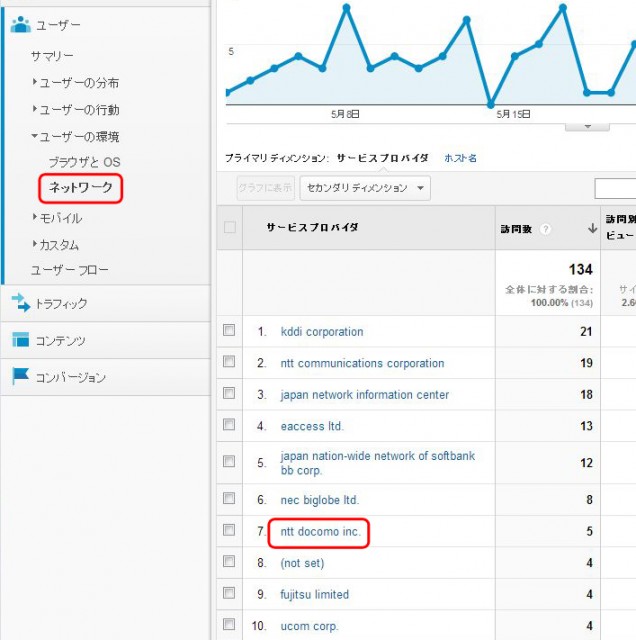Click the 5月 8日 axis label
The image size is (636, 640).
pyautogui.click(x=345, y=114)
